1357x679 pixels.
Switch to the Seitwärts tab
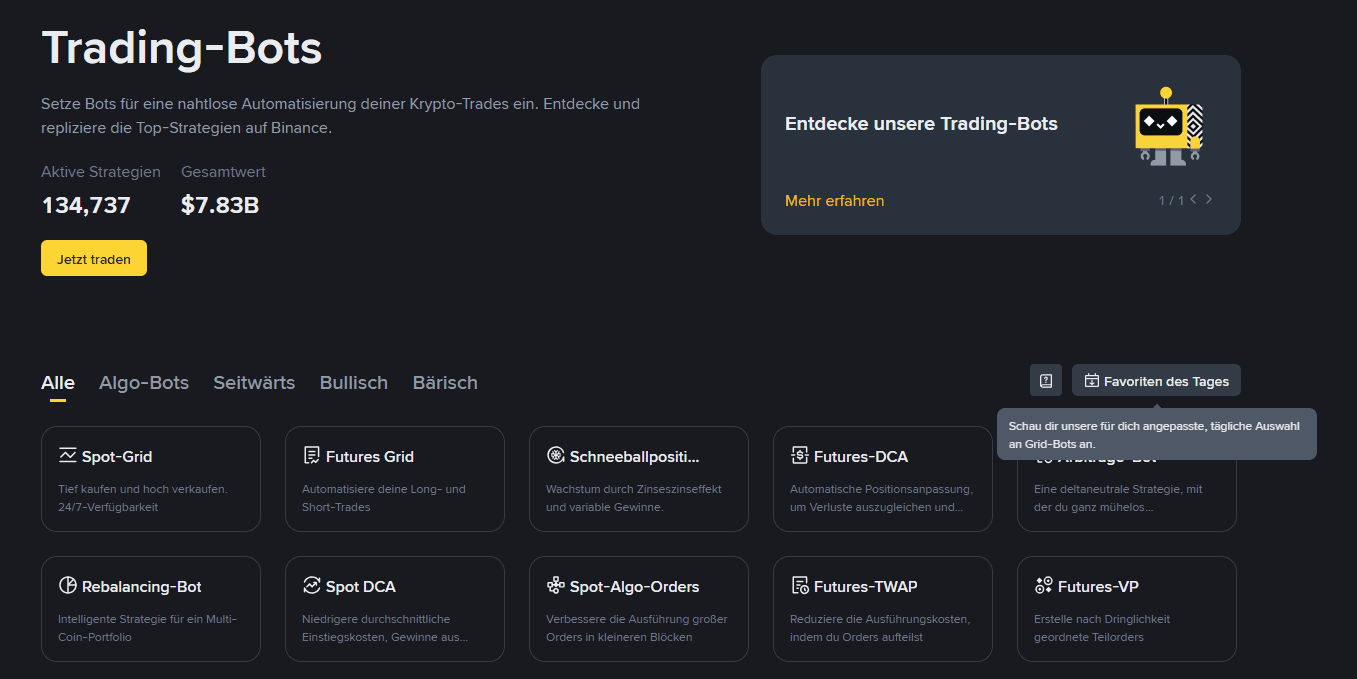coord(254,383)
